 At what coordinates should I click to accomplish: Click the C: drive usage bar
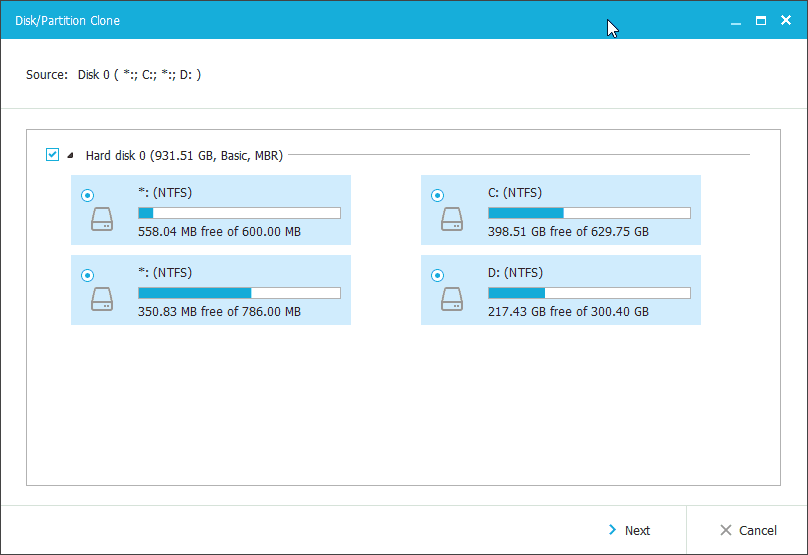[x=589, y=213]
